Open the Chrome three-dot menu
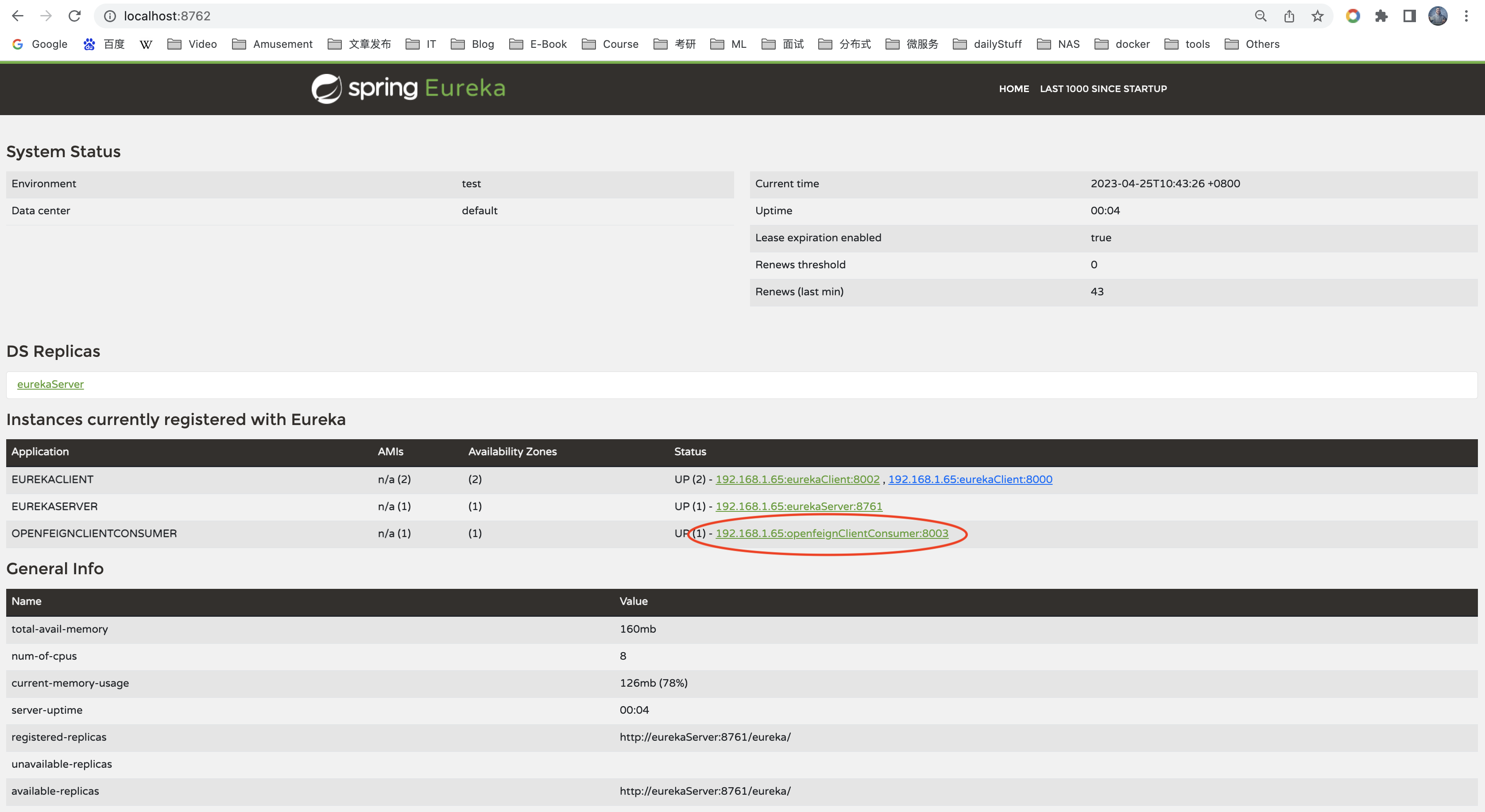 point(1466,16)
